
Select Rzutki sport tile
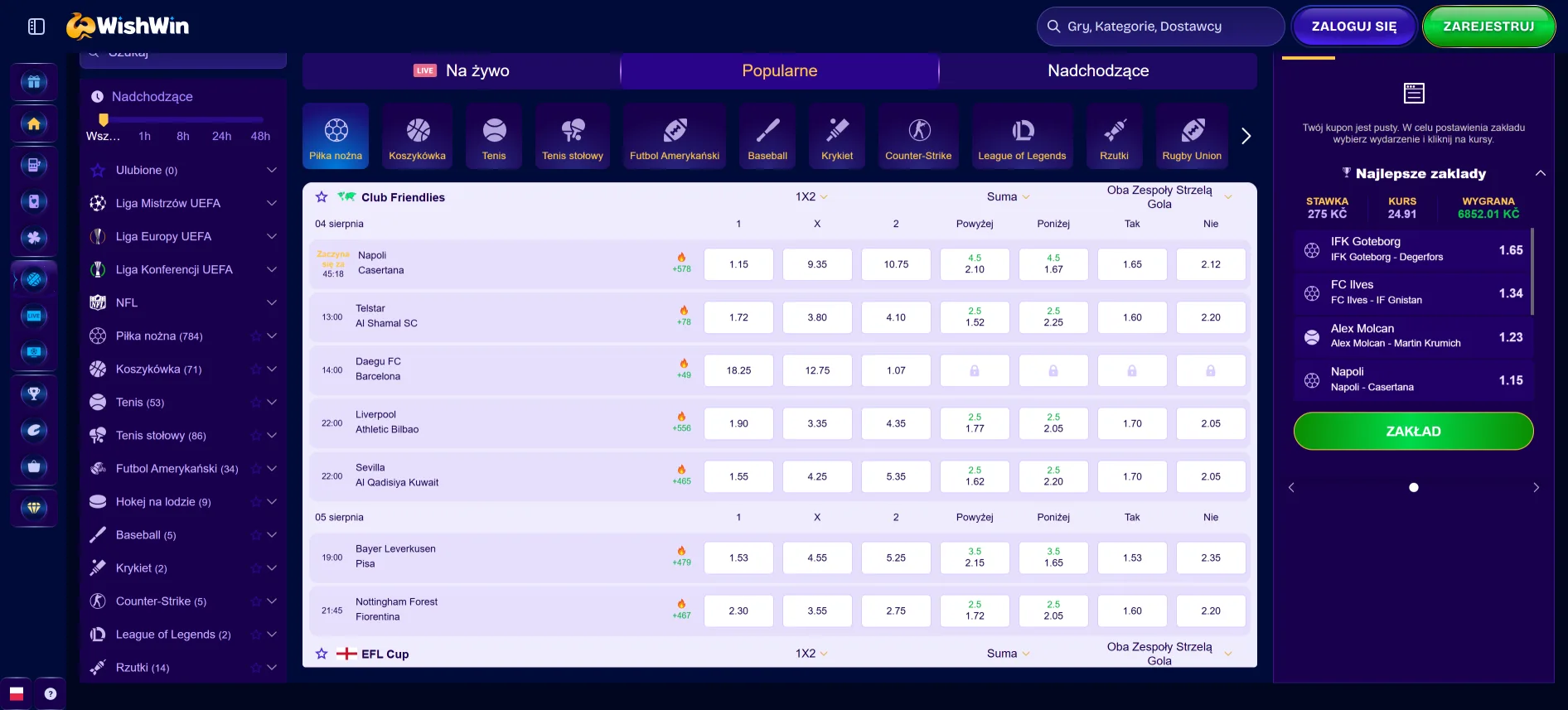pos(1114,136)
